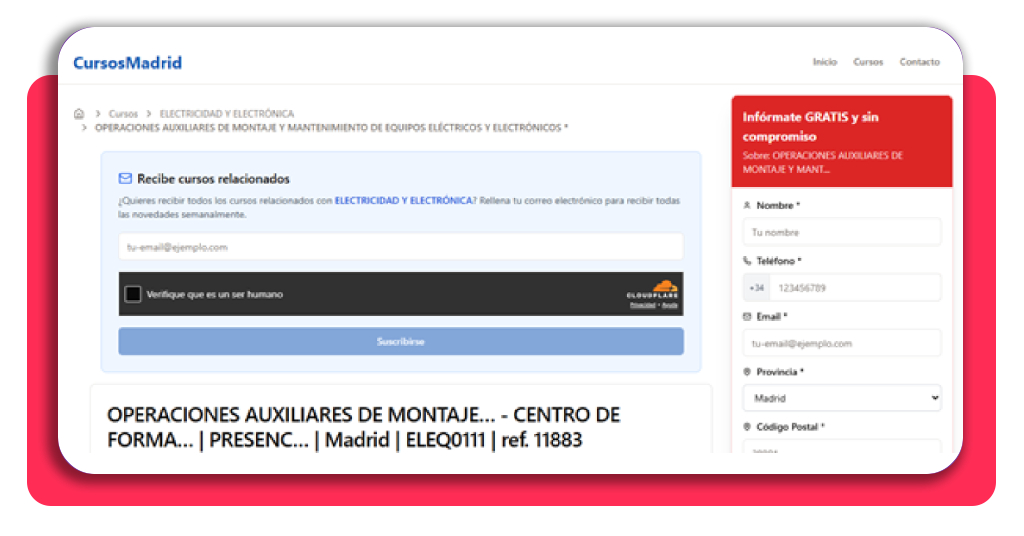Click the mail icon beside Email label
The width and height of the screenshot is (1024, 536).
[x=747, y=316]
